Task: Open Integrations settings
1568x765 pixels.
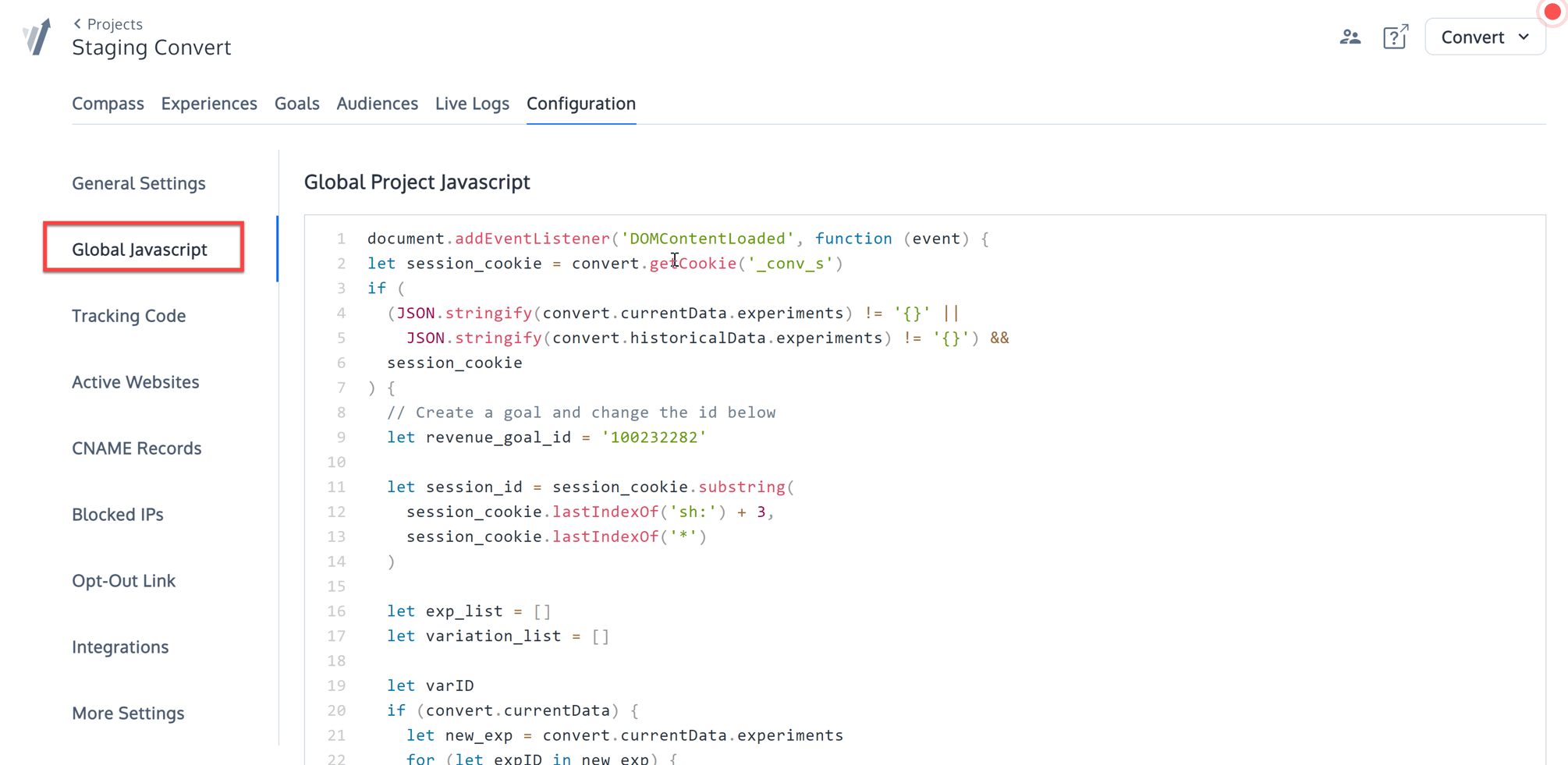Action: [x=120, y=647]
